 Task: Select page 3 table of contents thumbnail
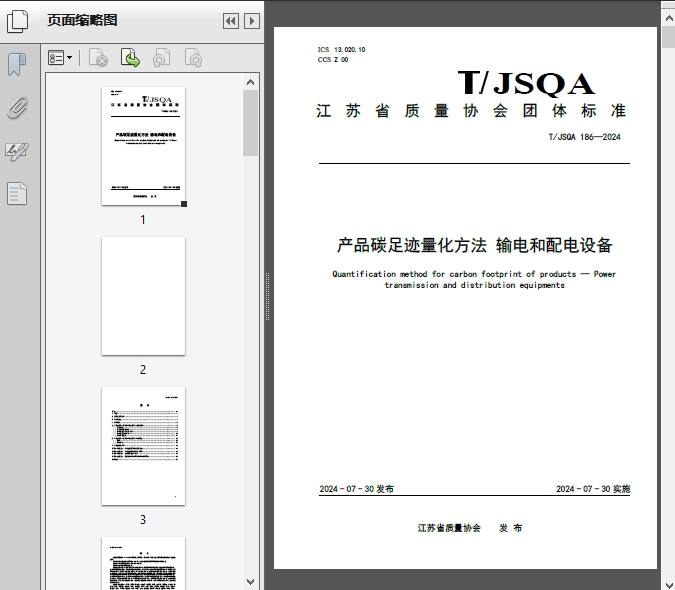click(143, 446)
